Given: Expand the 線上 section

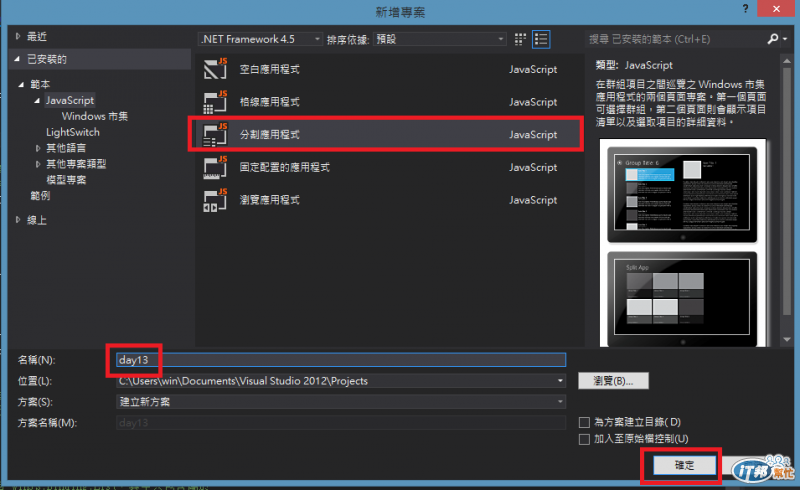Looking at the screenshot, I should (x=18, y=220).
